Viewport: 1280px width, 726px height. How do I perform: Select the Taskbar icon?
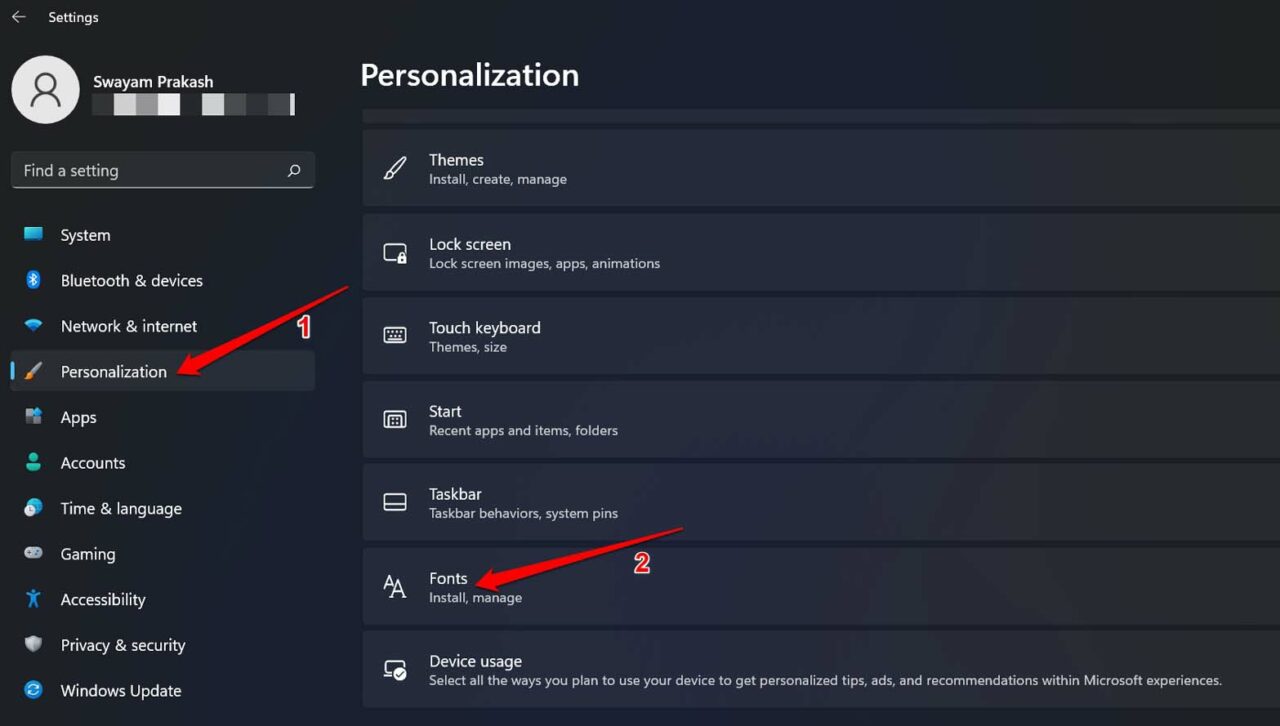point(394,502)
